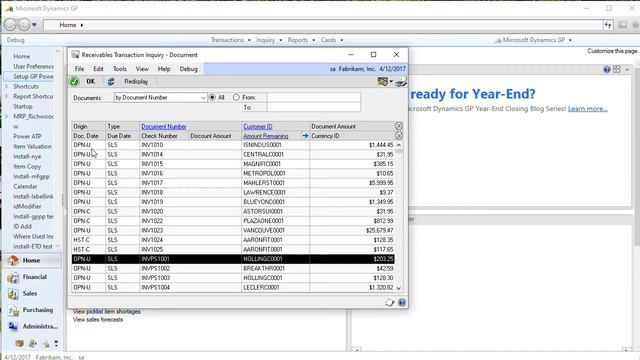Click the green OK checkmark icon
This screenshot has width=640, height=360.
(x=74, y=82)
